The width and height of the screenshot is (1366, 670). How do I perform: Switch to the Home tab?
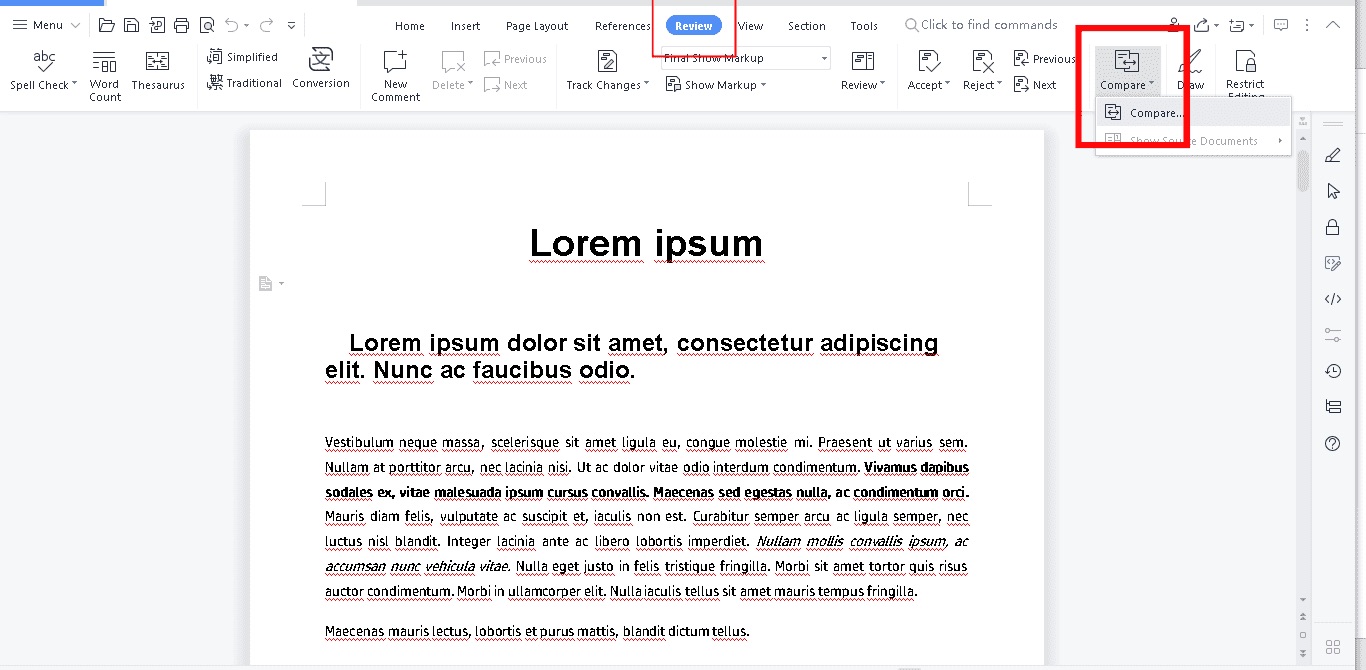410,26
